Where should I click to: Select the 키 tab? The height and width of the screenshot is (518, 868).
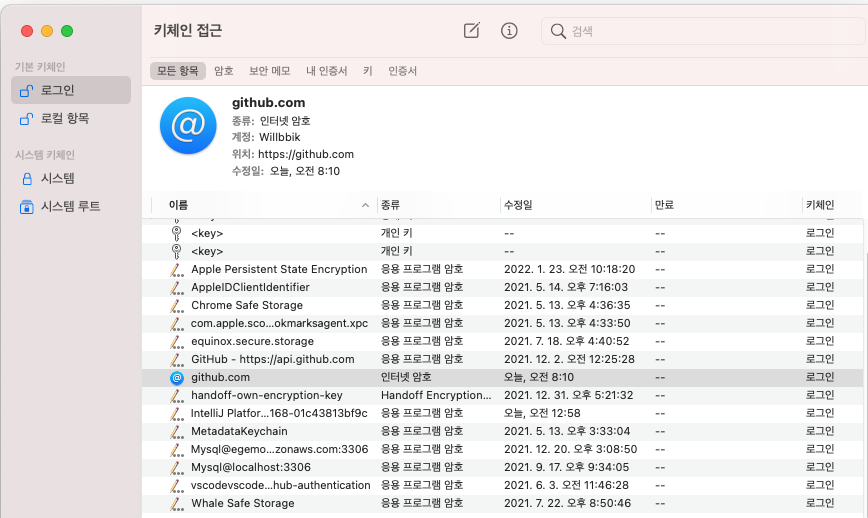pos(368,71)
